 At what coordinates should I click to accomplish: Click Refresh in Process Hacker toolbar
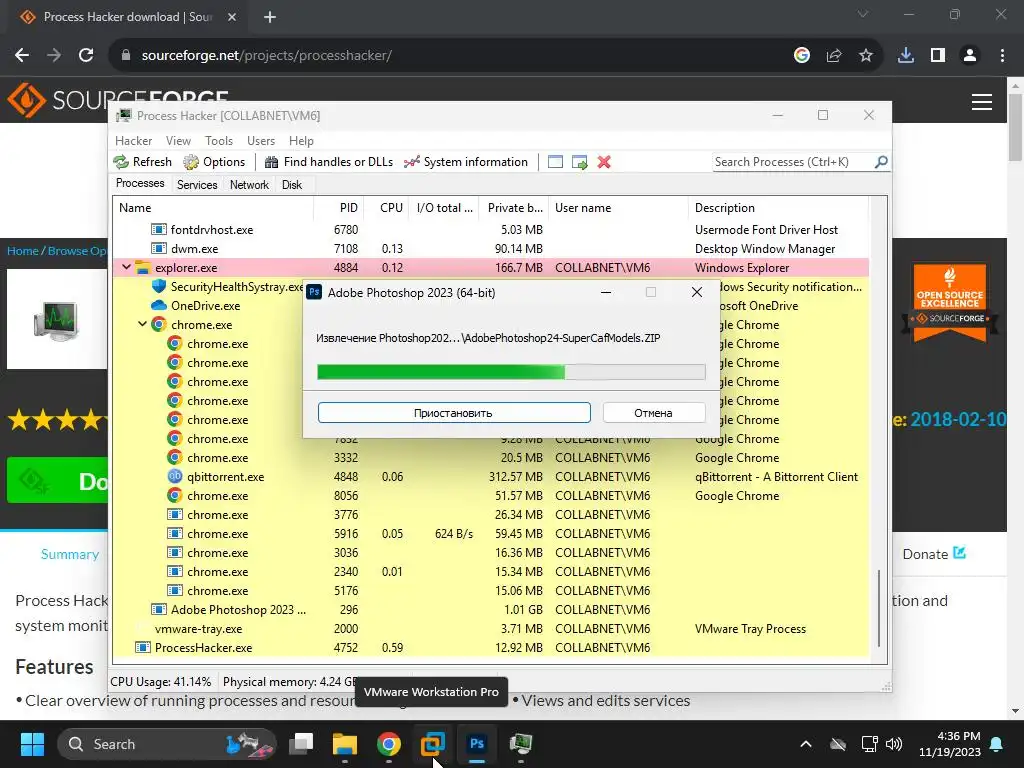point(142,162)
